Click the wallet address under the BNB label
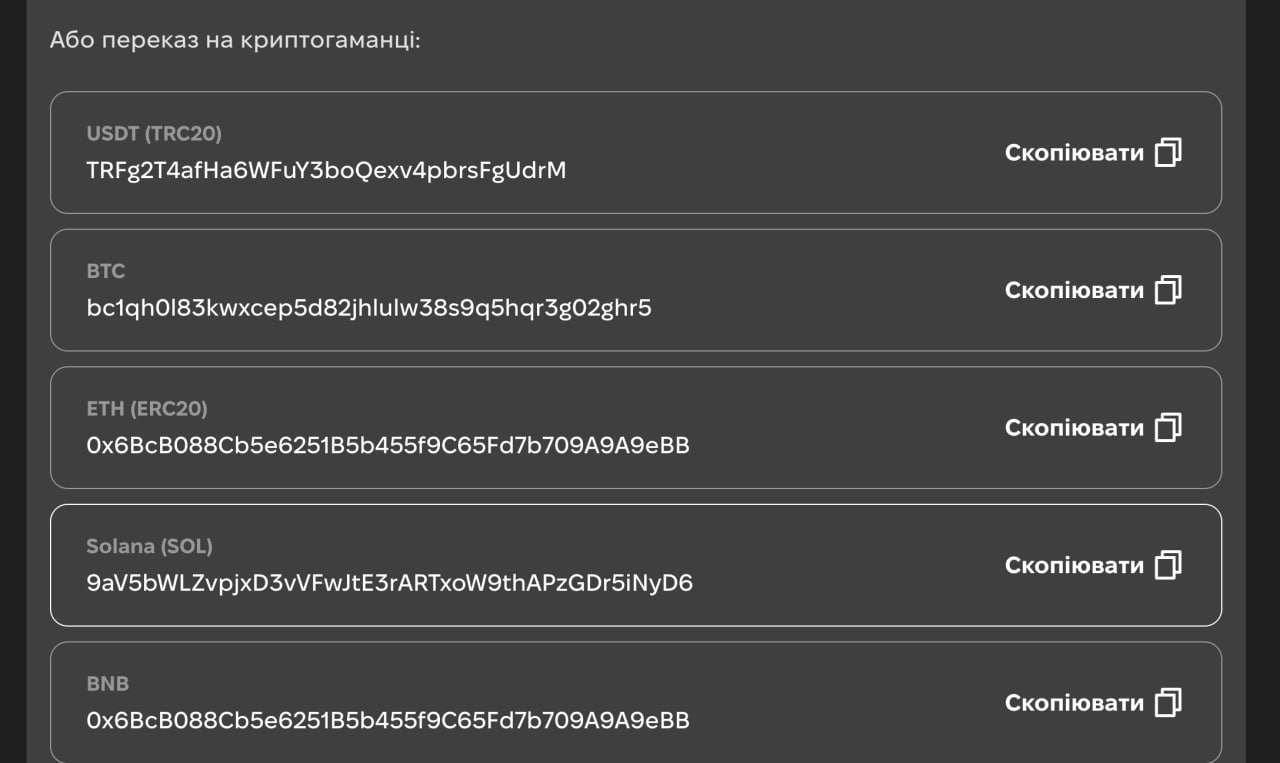The height and width of the screenshot is (763, 1280). point(388,720)
